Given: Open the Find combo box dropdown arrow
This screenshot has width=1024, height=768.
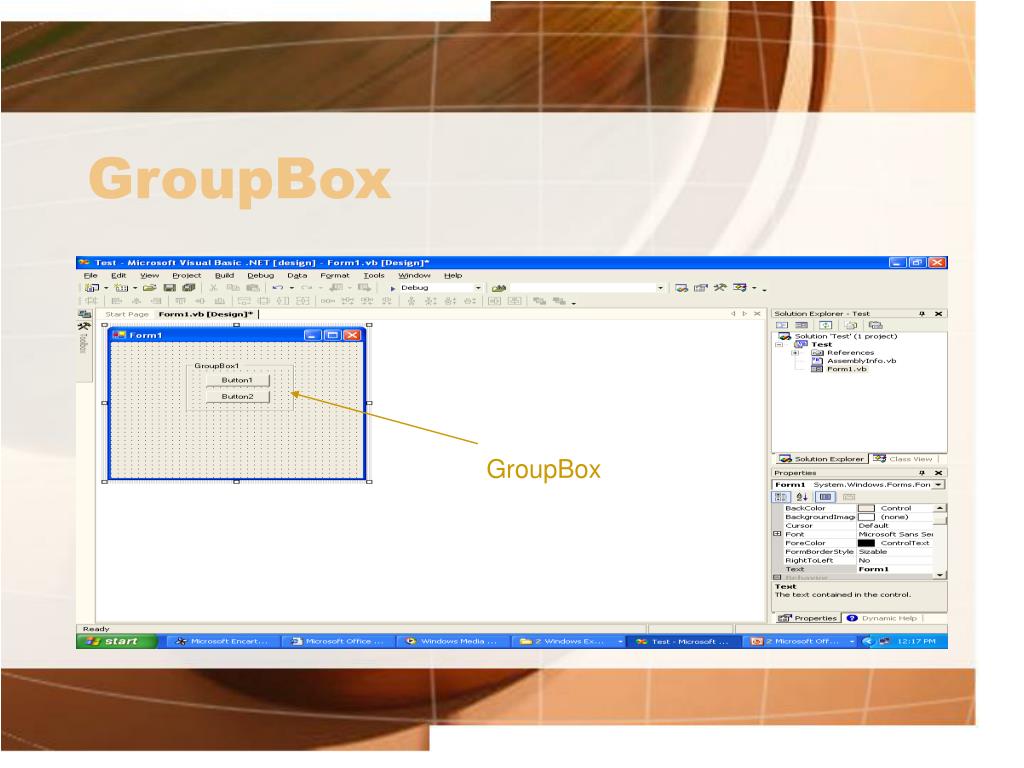Looking at the screenshot, I should 660,288.
